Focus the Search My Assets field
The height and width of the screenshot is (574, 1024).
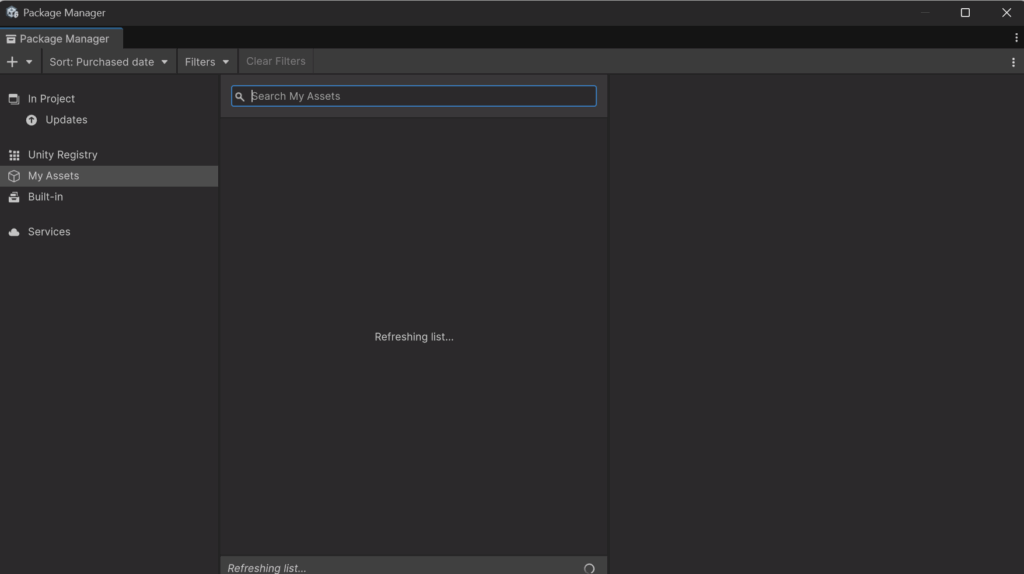pyautogui.click(x=420, y=96)
